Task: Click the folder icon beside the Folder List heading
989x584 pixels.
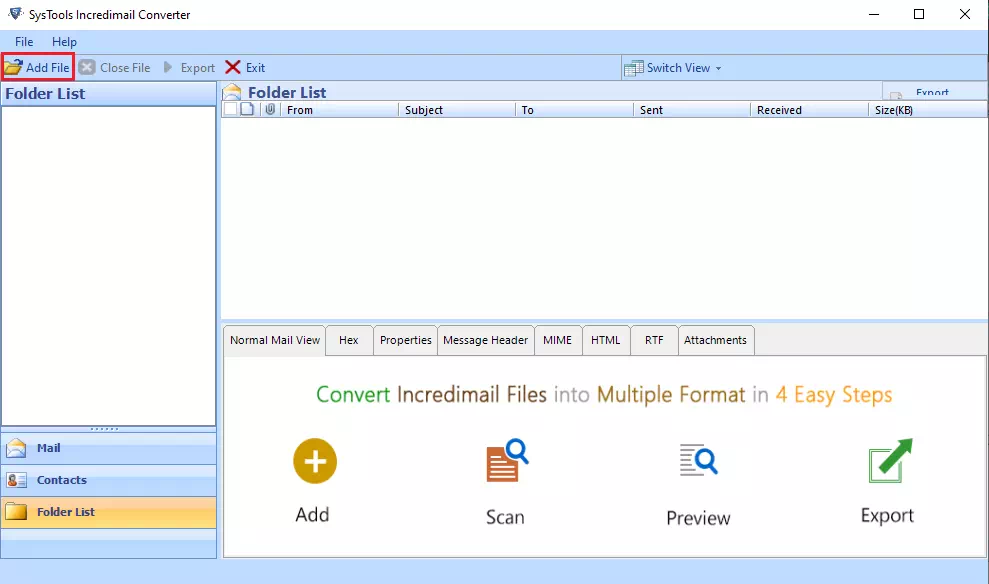Action: [232, 92]
